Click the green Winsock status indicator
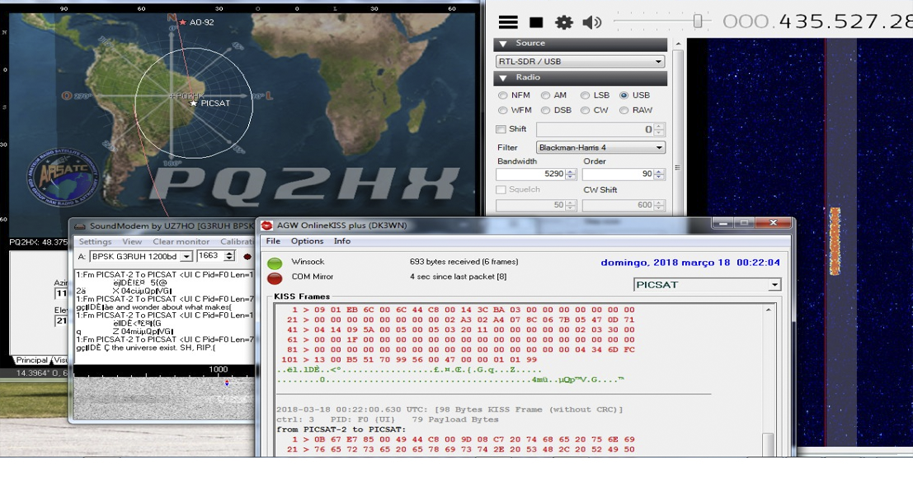 [x=274, y=263]
